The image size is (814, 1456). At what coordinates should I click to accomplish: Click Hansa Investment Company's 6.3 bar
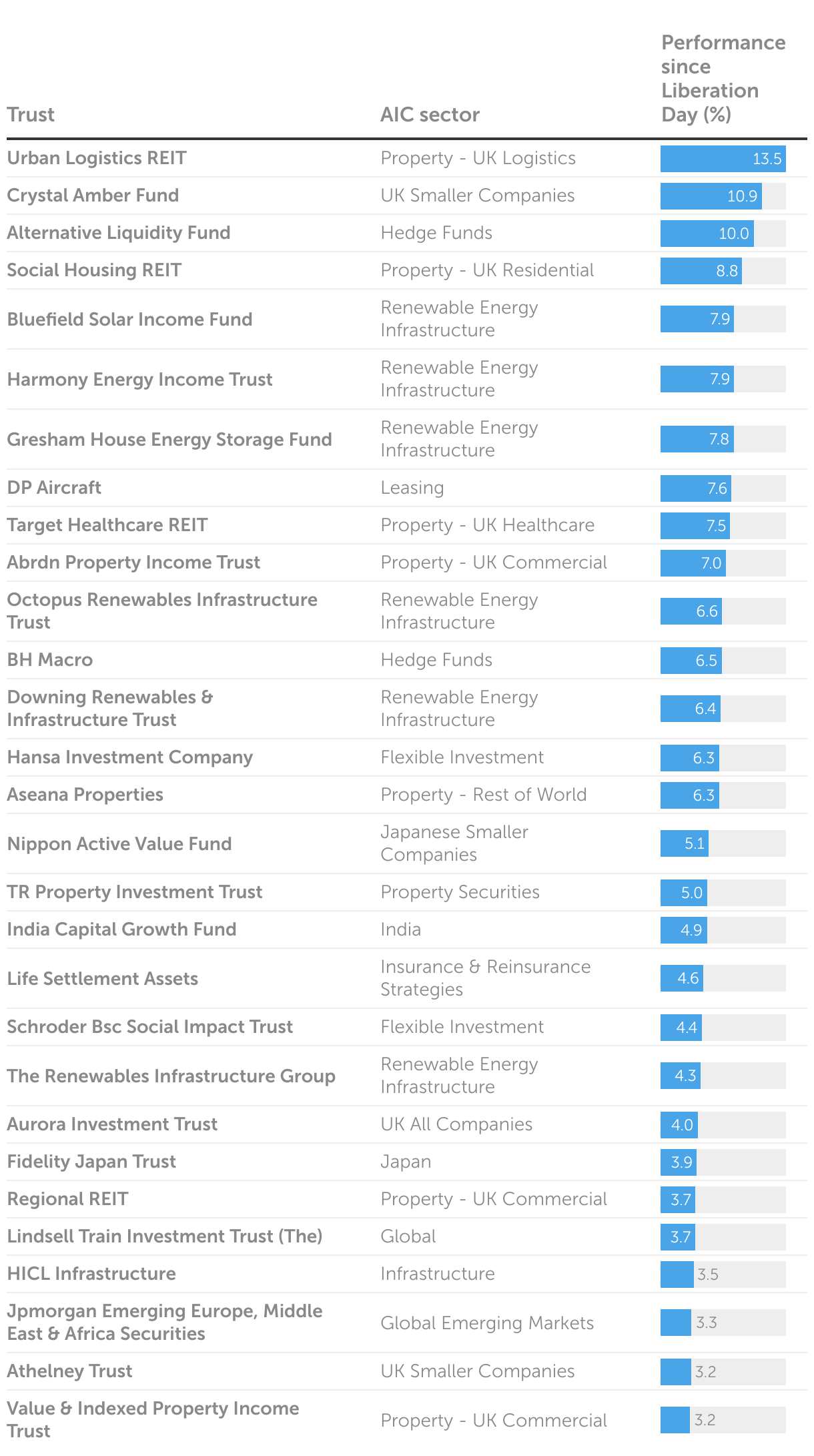click(690, 758)
